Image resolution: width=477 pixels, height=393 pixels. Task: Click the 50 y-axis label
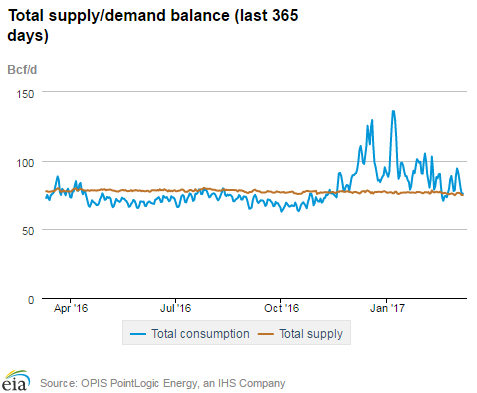click(x=28, y=231)
